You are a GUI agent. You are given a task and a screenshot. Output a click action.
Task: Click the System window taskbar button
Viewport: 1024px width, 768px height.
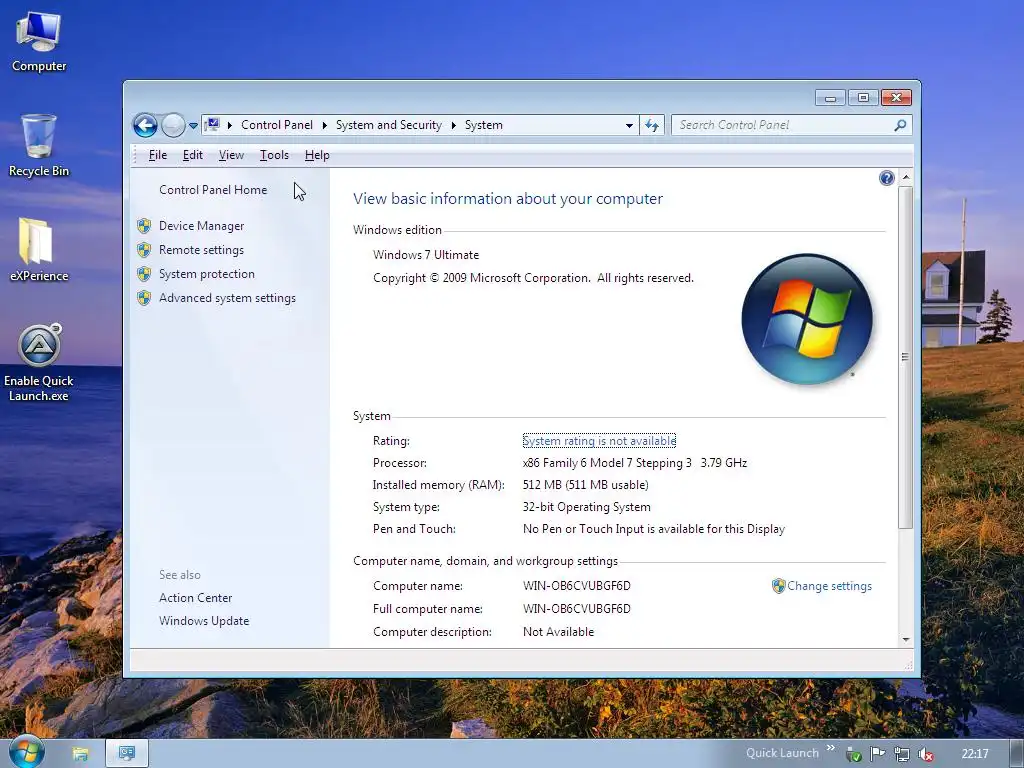[127, 754]
